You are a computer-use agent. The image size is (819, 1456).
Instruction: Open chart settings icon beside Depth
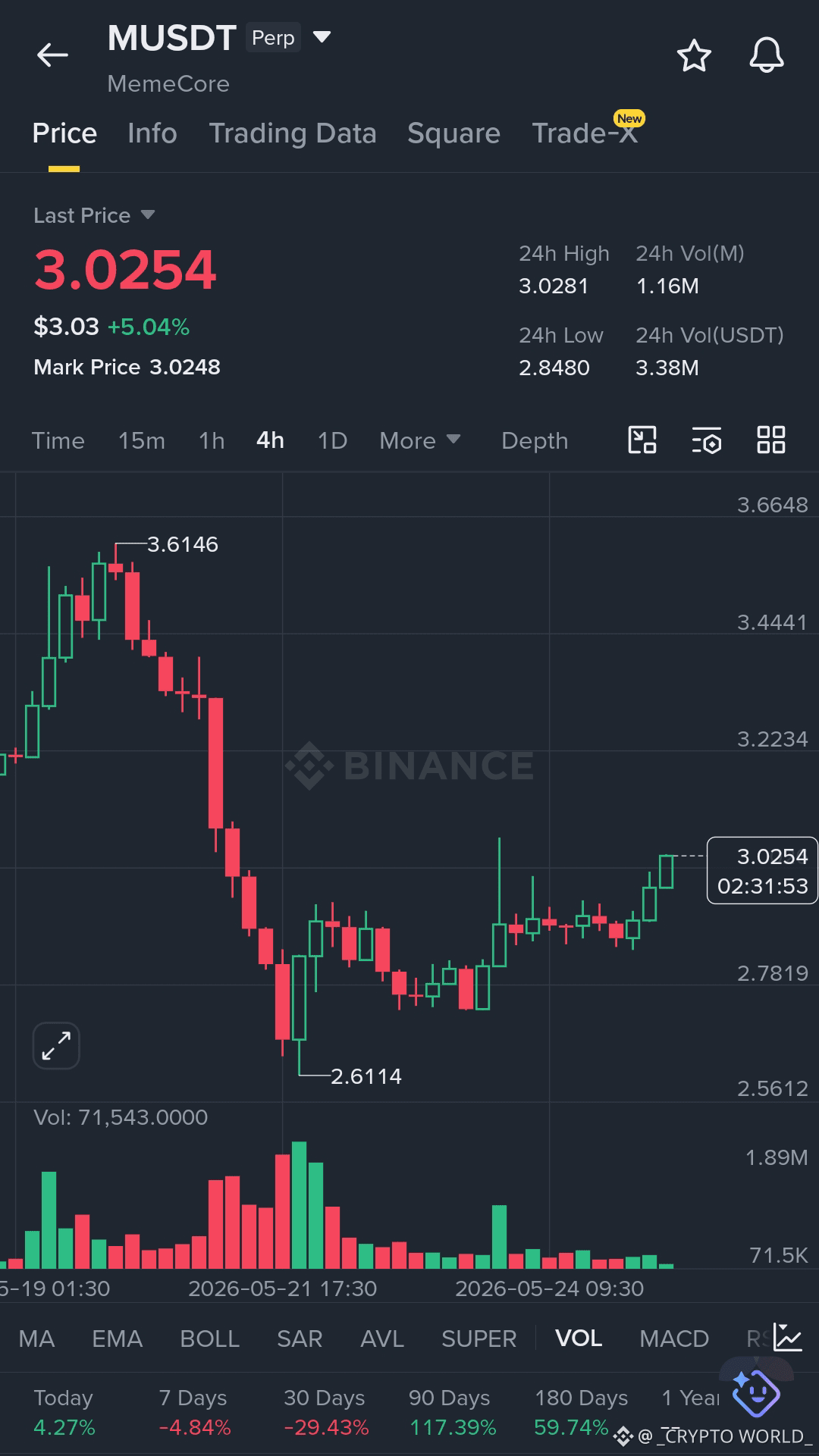tap(707, 440)
